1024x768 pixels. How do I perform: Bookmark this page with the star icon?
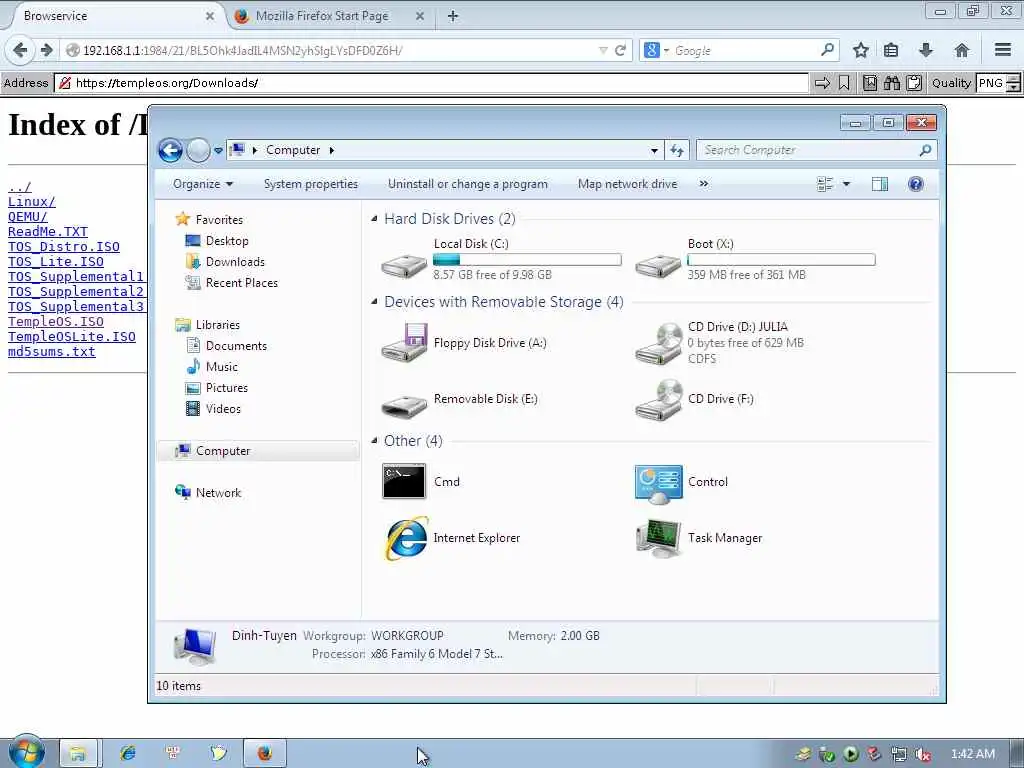click(861, 50)
